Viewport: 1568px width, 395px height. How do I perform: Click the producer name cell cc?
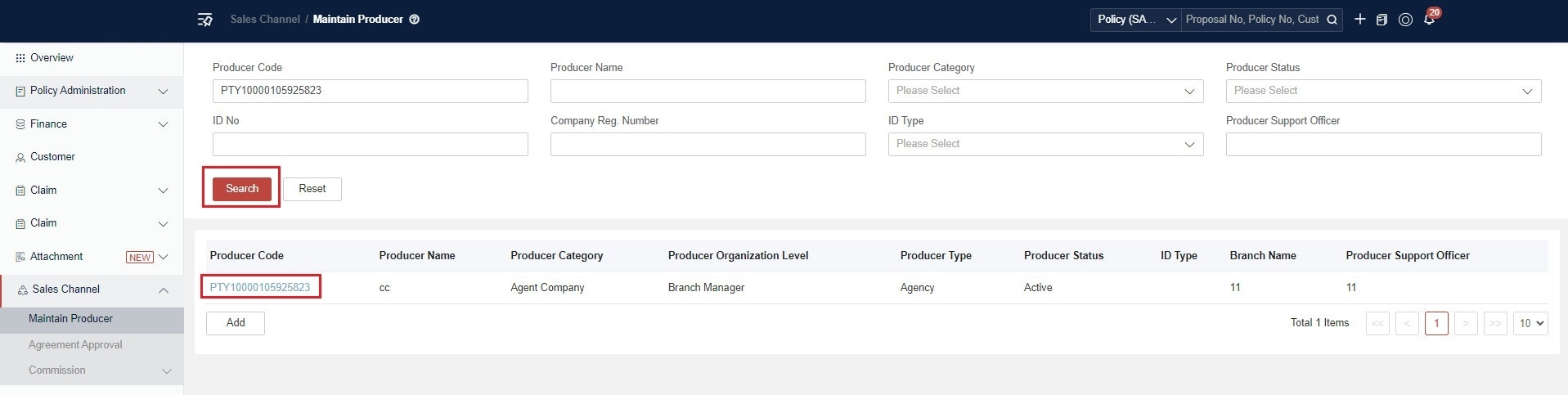[384, 288]
